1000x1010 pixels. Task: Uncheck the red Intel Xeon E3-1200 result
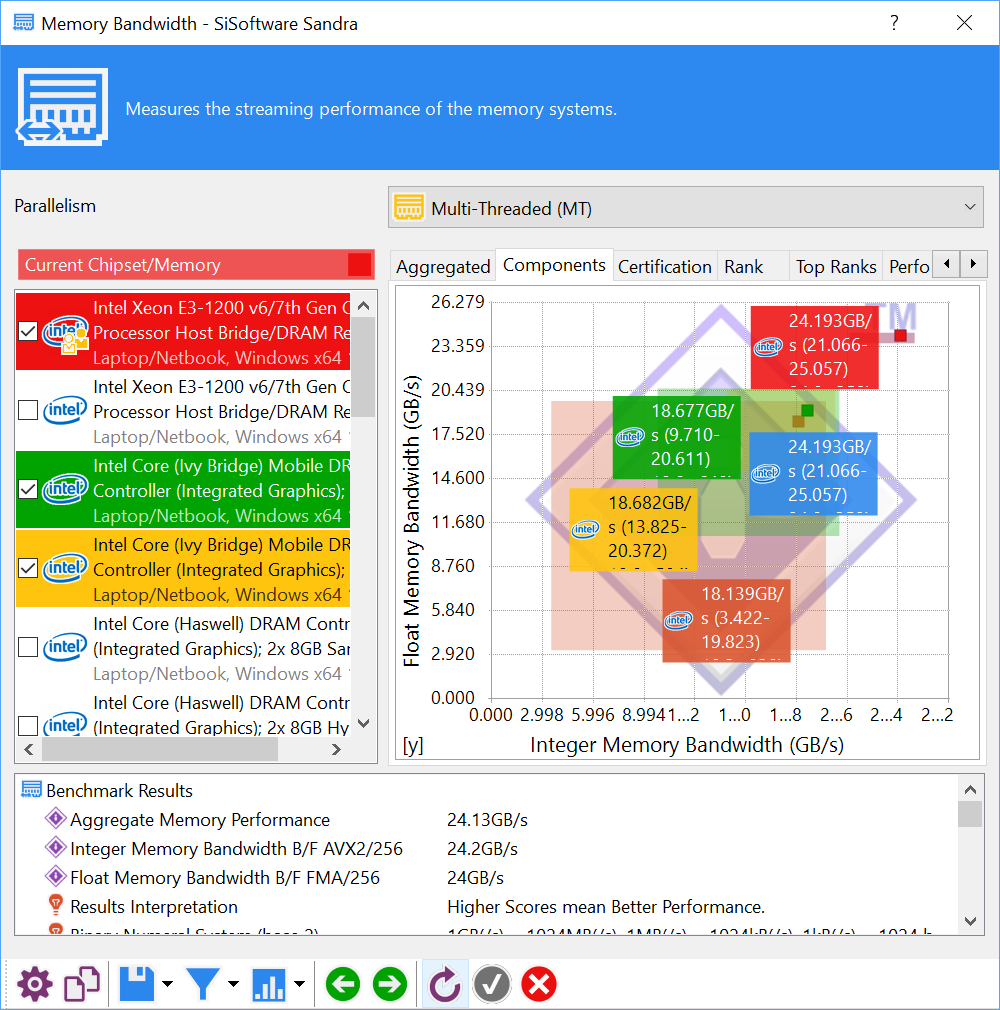pyautogui.click(x=28, y=331)
